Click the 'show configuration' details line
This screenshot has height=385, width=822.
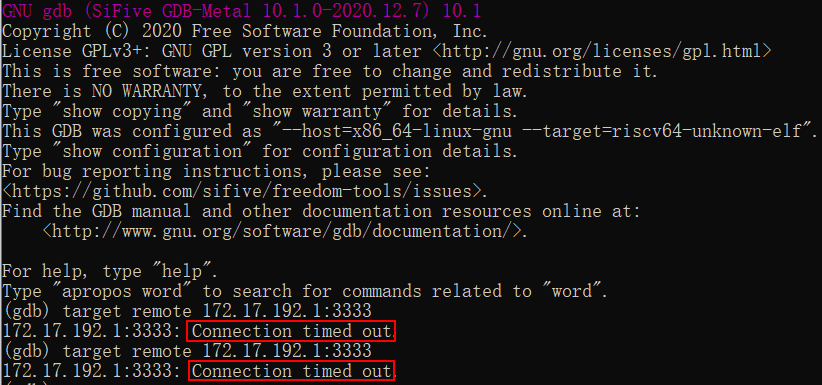coord(260,151)
